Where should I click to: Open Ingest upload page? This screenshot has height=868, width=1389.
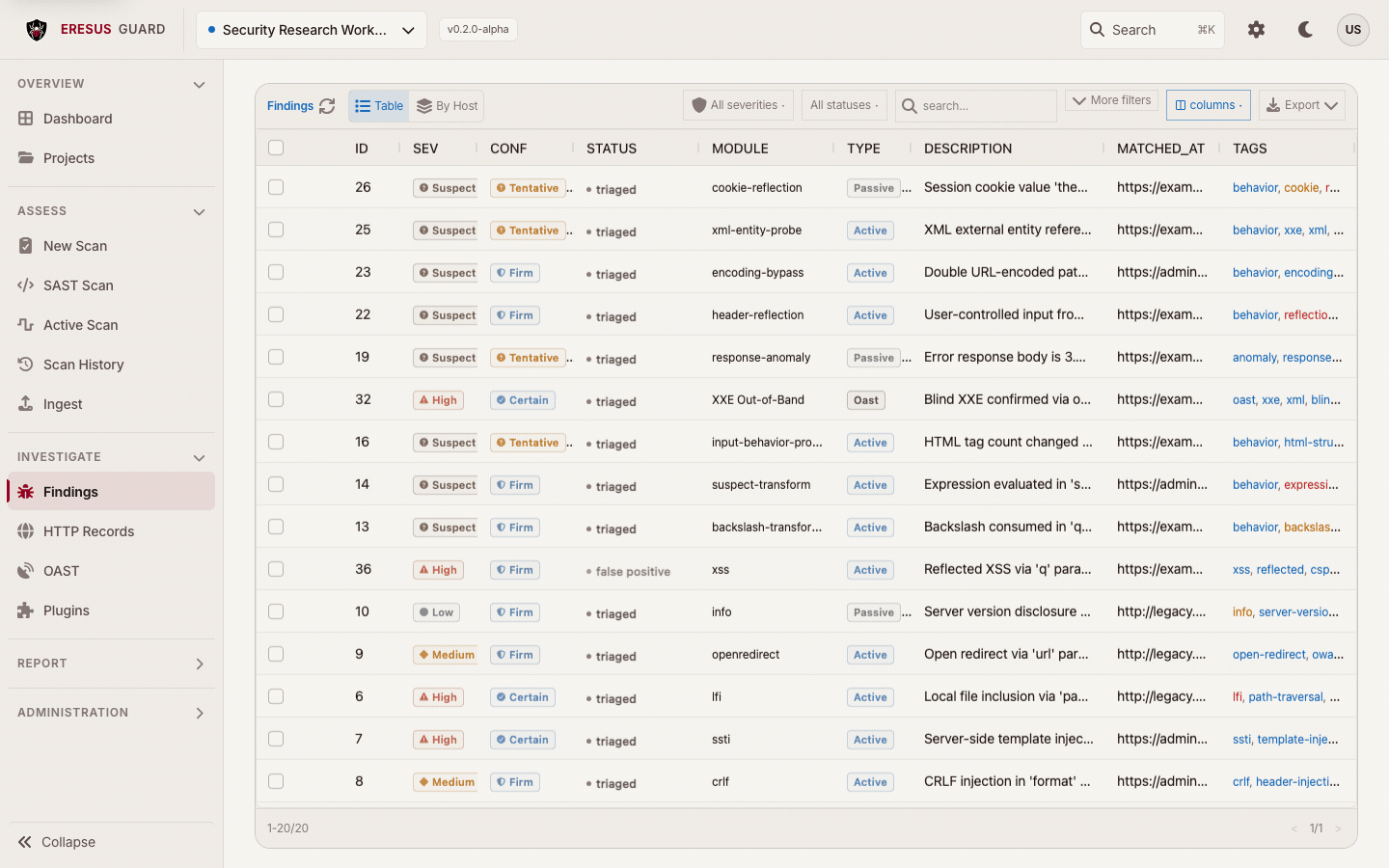(111, 404)
